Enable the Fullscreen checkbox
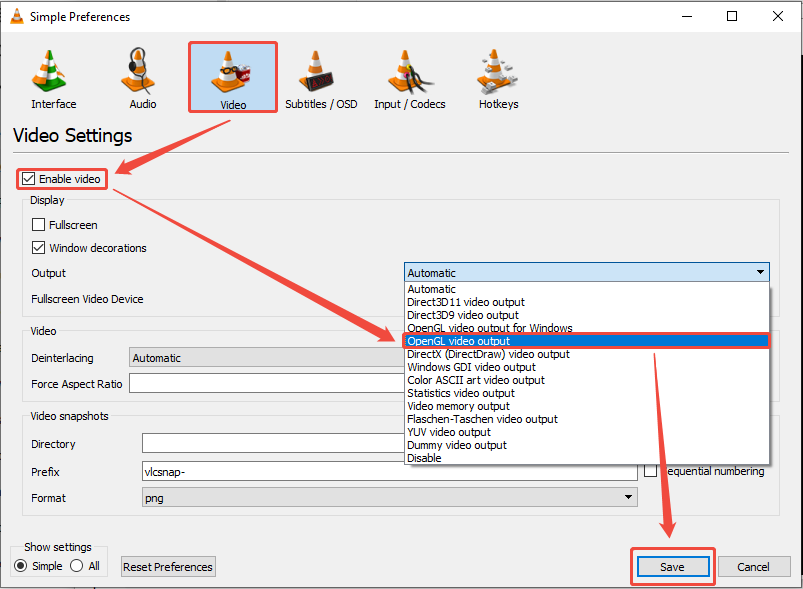Viewport: 803px width, 589px height. pyautogui.click(x=38, y=225)
